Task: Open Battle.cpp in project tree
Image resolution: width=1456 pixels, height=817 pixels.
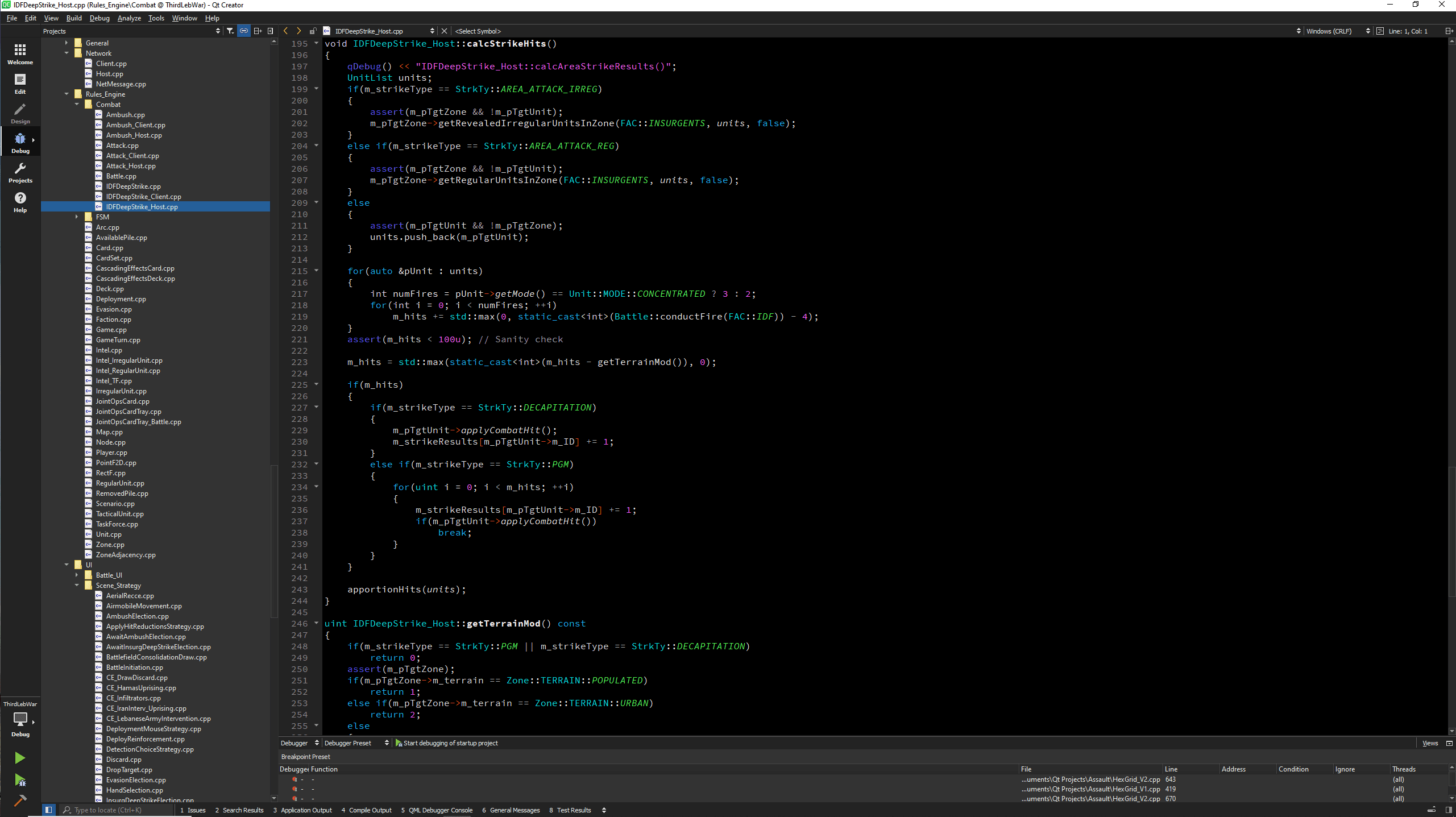Action: [x=121, y=176]
